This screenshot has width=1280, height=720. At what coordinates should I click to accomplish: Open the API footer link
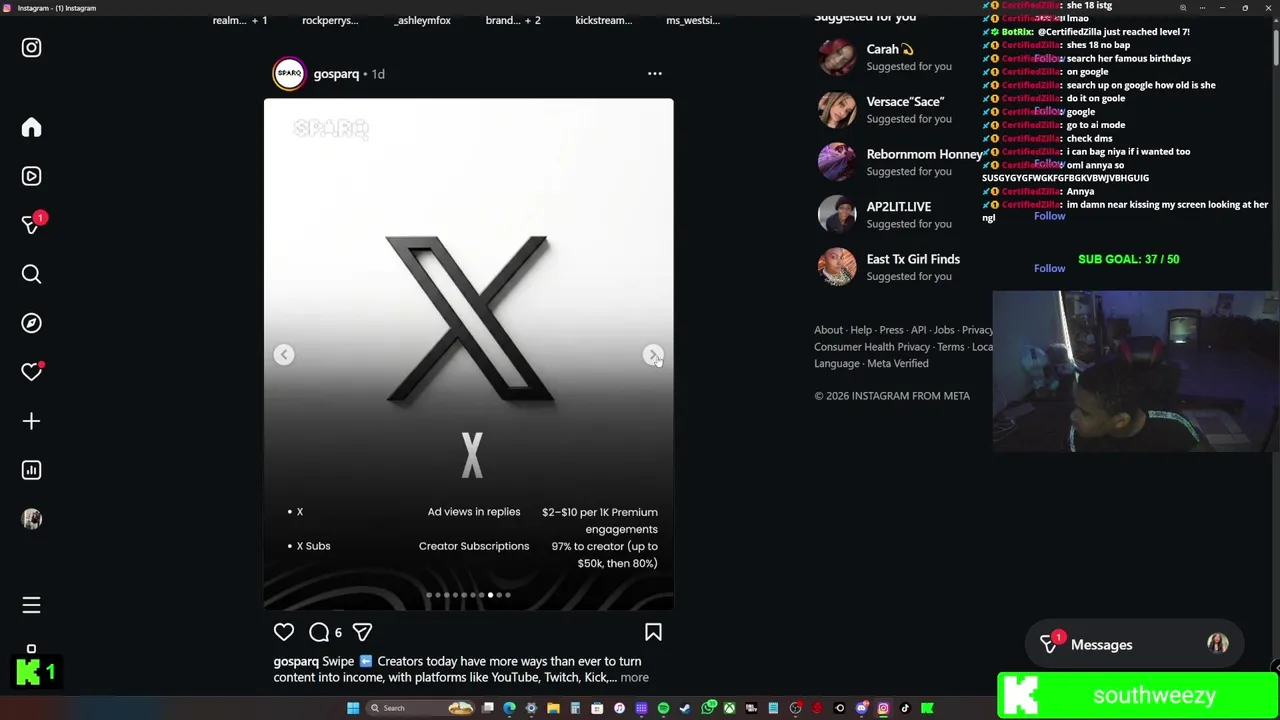[x=918, y=330]
